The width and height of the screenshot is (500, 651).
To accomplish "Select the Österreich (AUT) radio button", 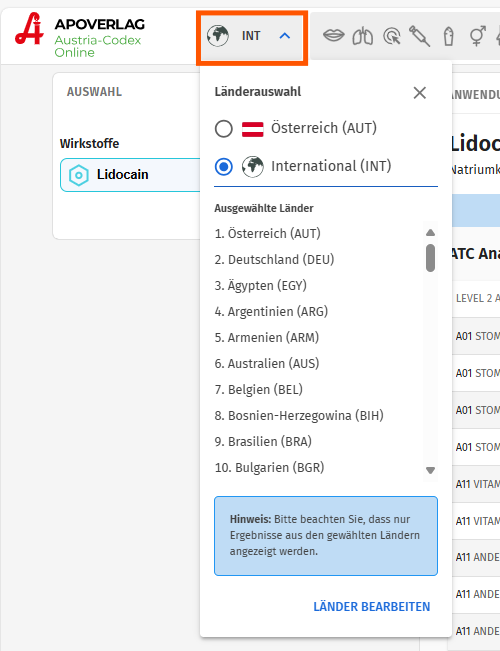I will (223, 129).
